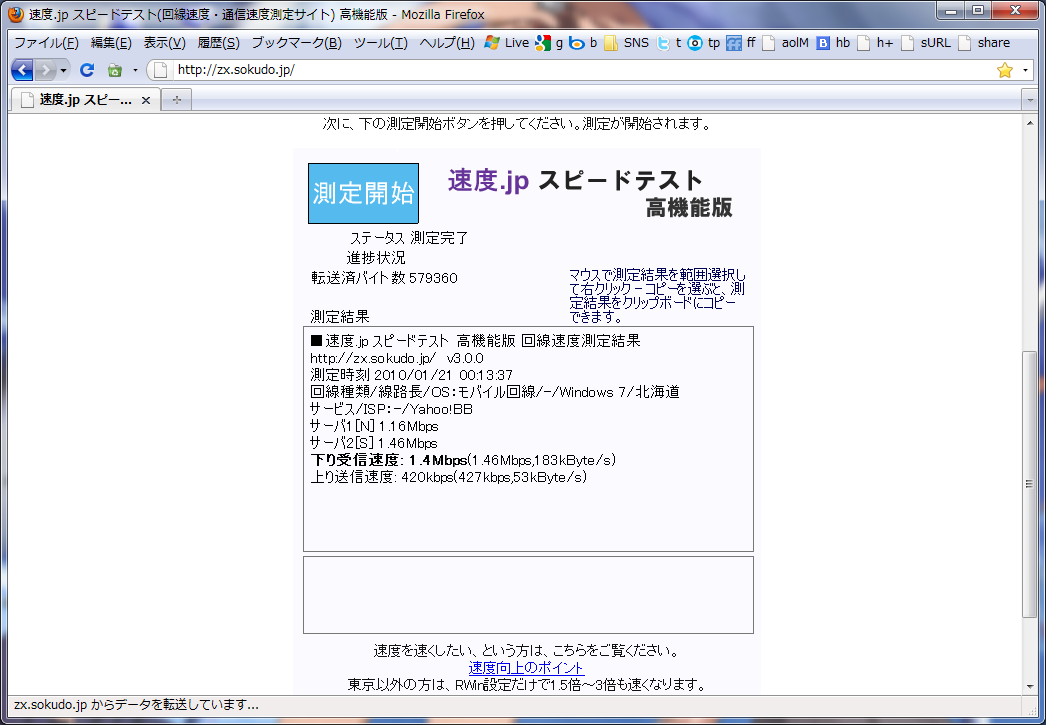This screenshot has width=1046, height=725.
Task: Click the vertical scrollbar thumb
Action: [x=1030, y=484]
